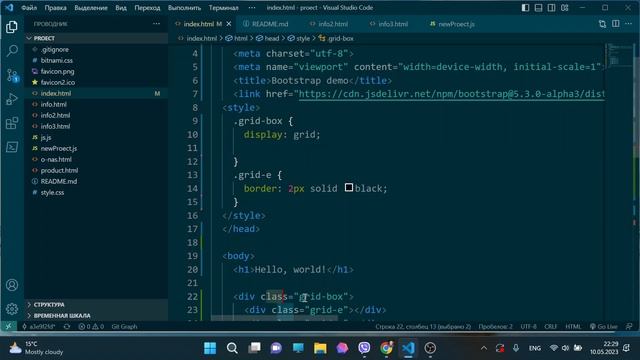The width and height of the screenshot is (640, 360).
Task: Click the black color swatch on line 14
Action: click(349, 188)
